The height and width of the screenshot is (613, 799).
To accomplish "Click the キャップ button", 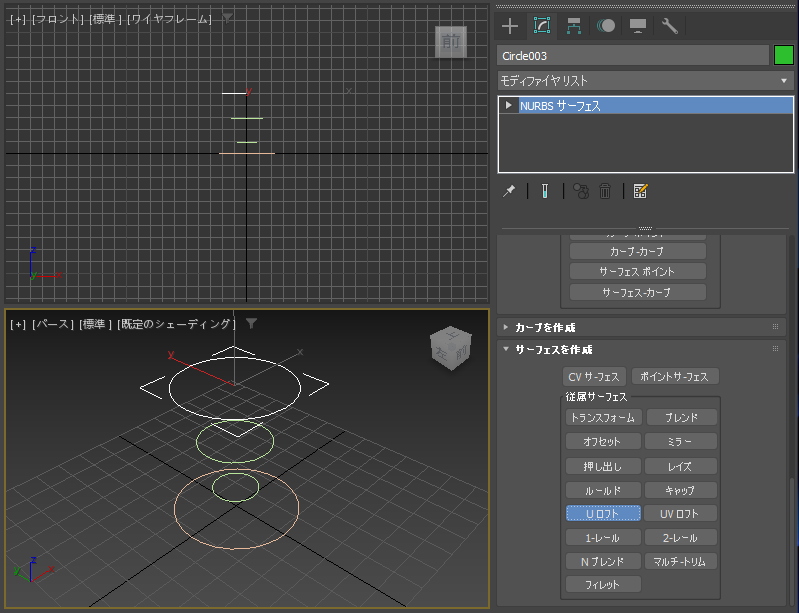I will click(x=681, y=490).
